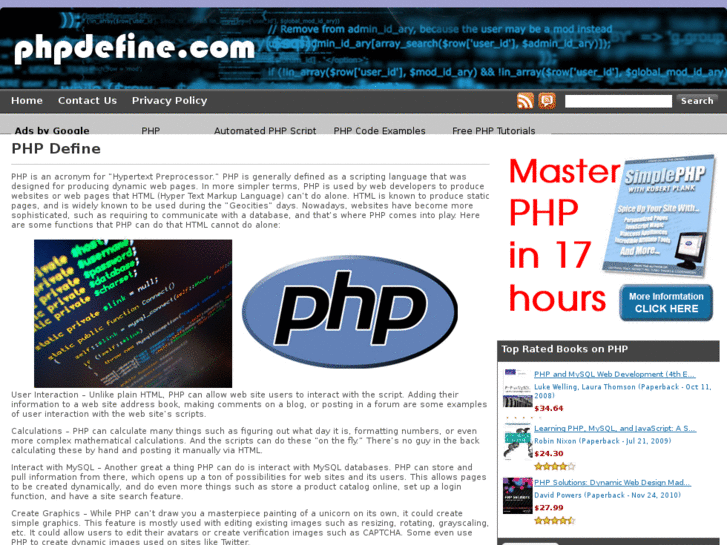Open the PHP source code photo
The image size is (727, 545).
[x=133, y=314]
